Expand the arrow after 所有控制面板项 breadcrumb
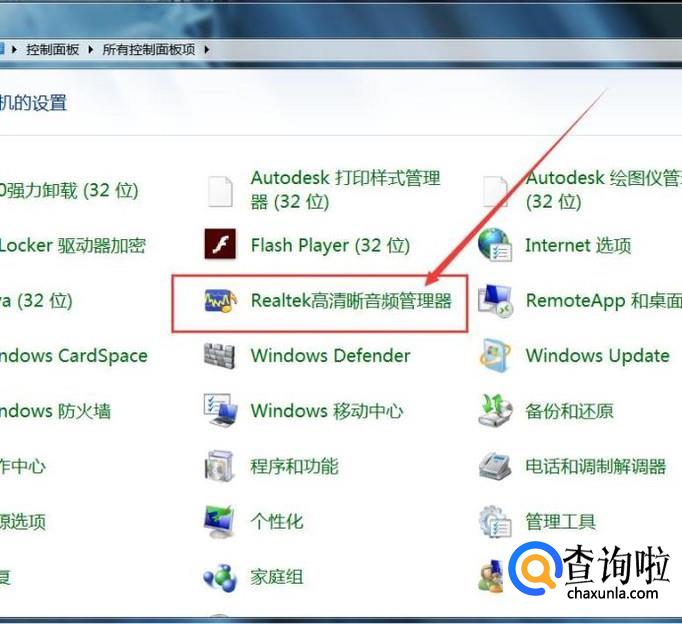Image resolution: width=682 pixels, height=624 pixels. (x=207, y=50)
